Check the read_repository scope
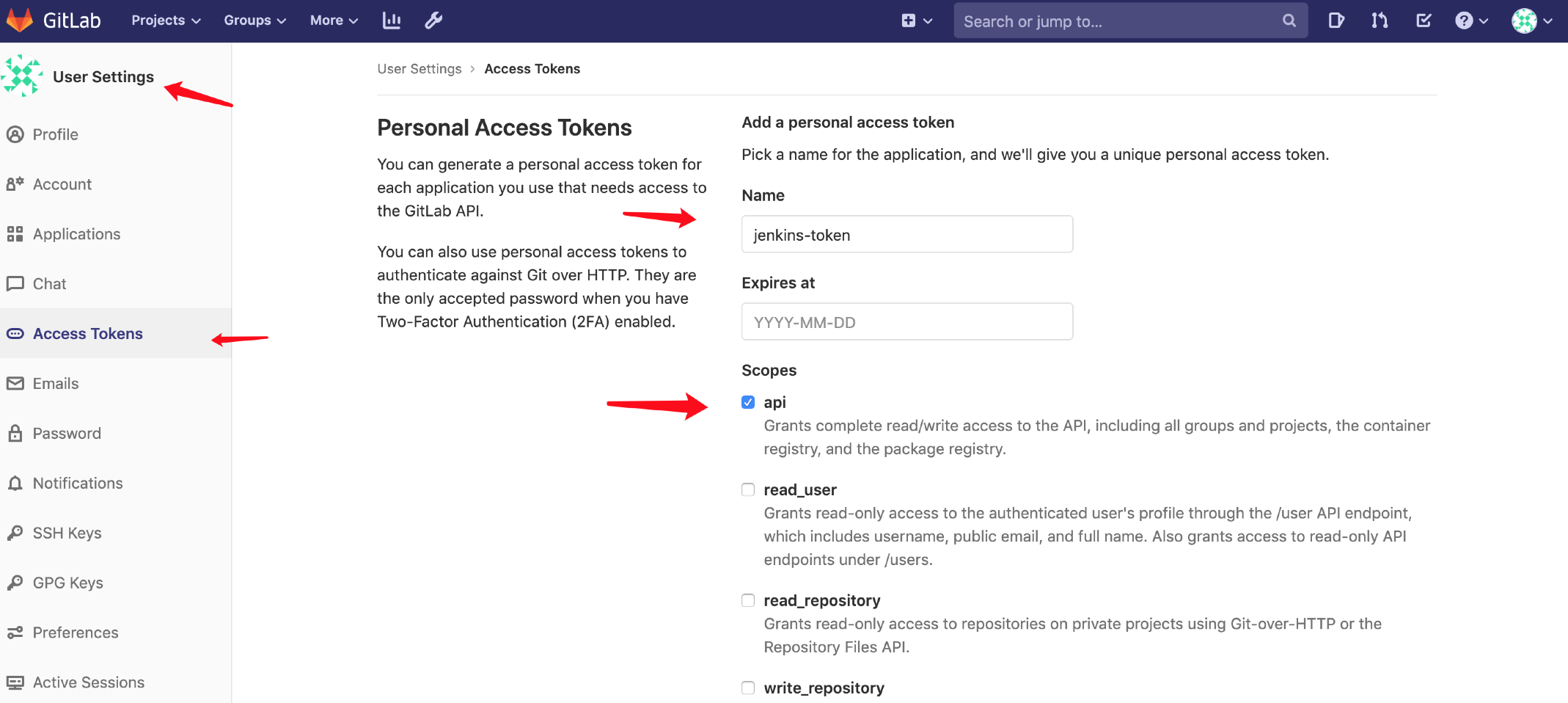The height and width of the screenshot is (703, 1568). 748,600
